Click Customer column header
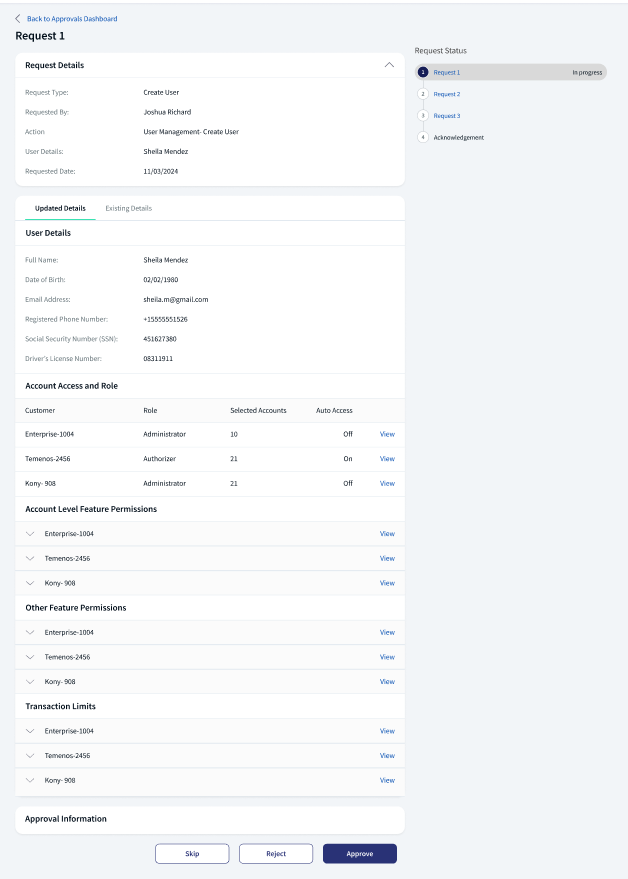This screenshot has width=628, height=879. tap(40, 410)
